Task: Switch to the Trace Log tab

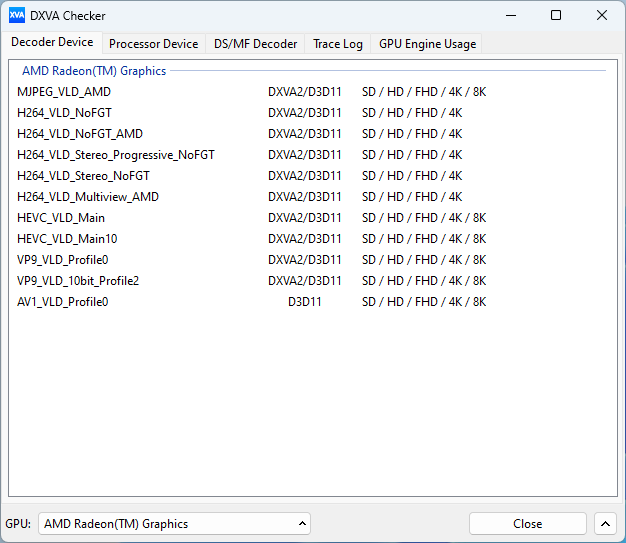Action: coord(338,44)
